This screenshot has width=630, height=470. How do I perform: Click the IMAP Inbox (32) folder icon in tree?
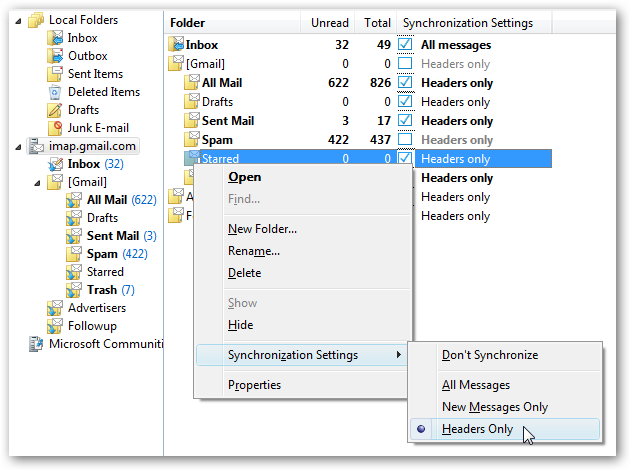[x=55, y=164]
